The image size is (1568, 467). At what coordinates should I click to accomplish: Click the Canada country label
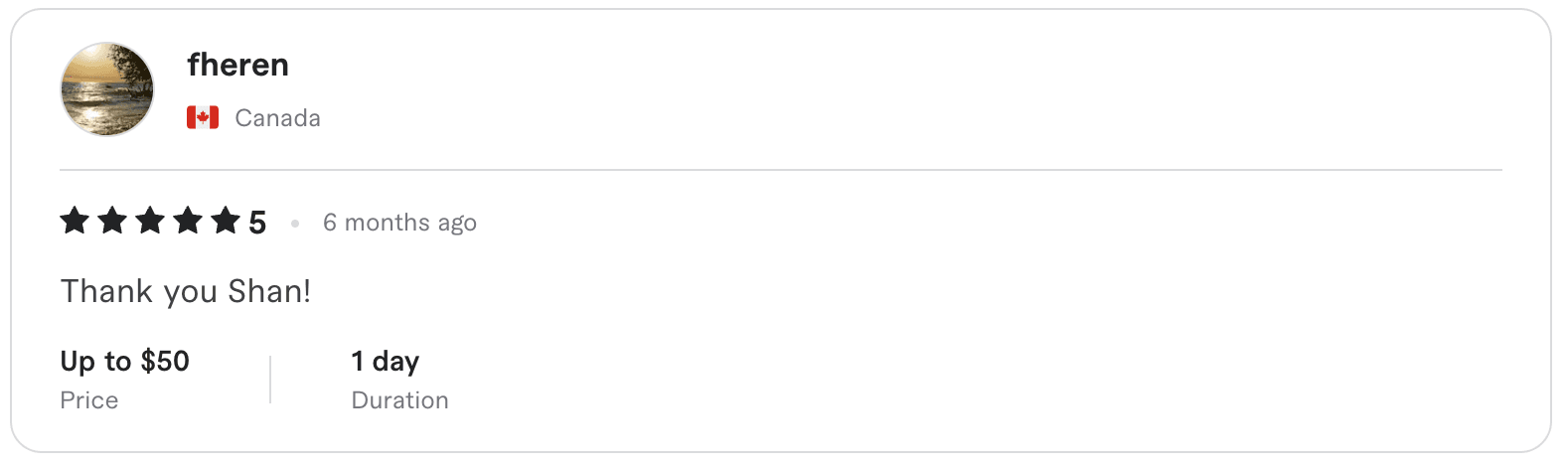point(277,118)
